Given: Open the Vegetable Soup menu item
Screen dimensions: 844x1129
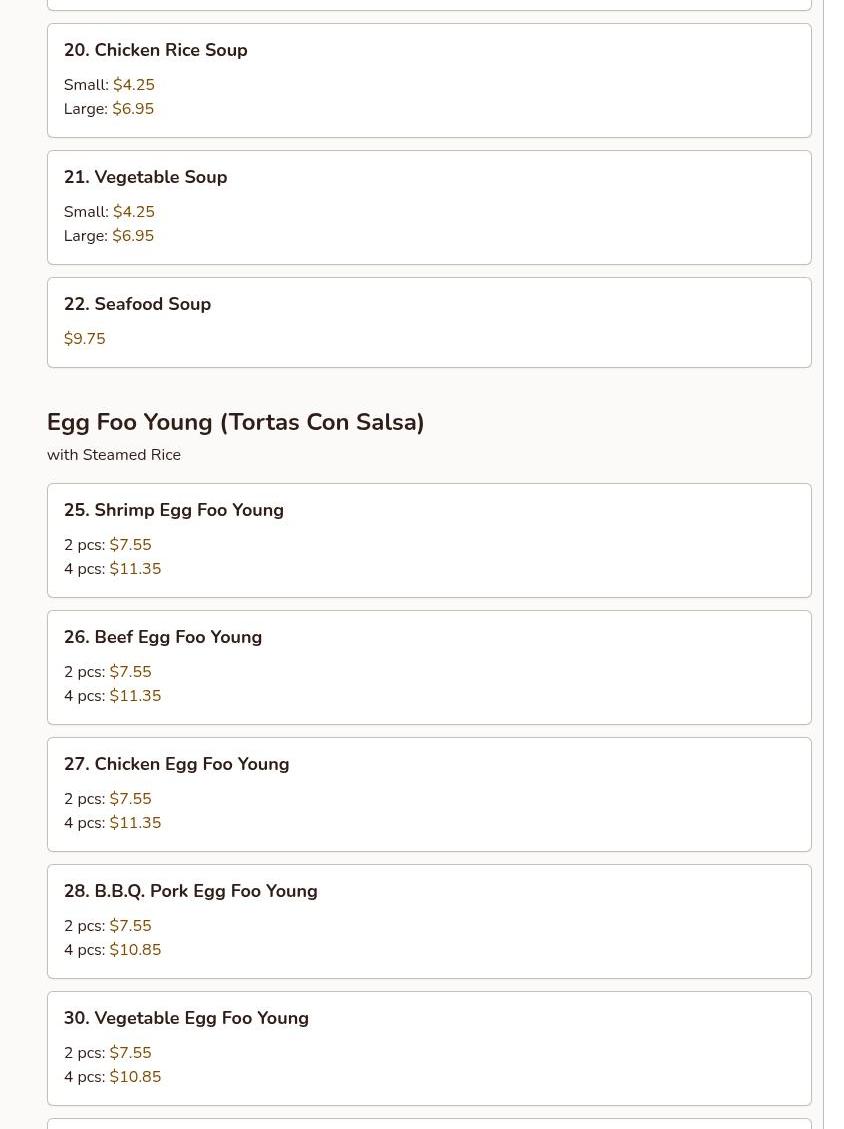Looking at the screenshot, I should coord(145,177).
